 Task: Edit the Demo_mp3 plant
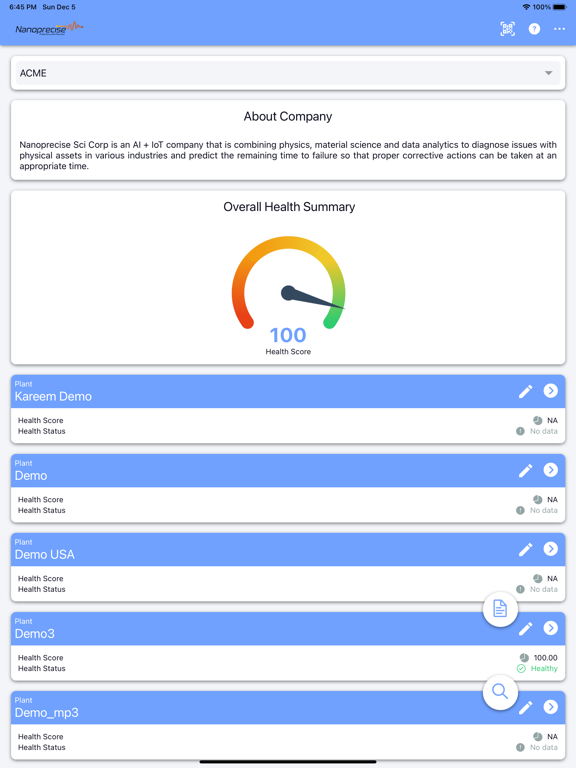click(526, 707)
